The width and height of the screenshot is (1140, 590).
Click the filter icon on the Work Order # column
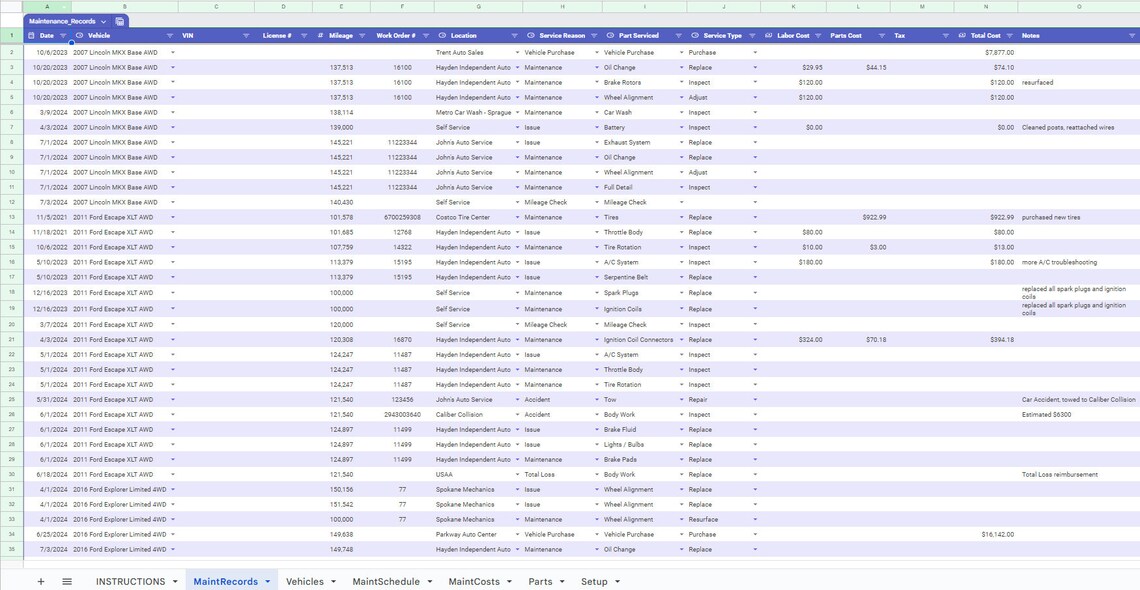pyautogui.click(x=425, y=35)
